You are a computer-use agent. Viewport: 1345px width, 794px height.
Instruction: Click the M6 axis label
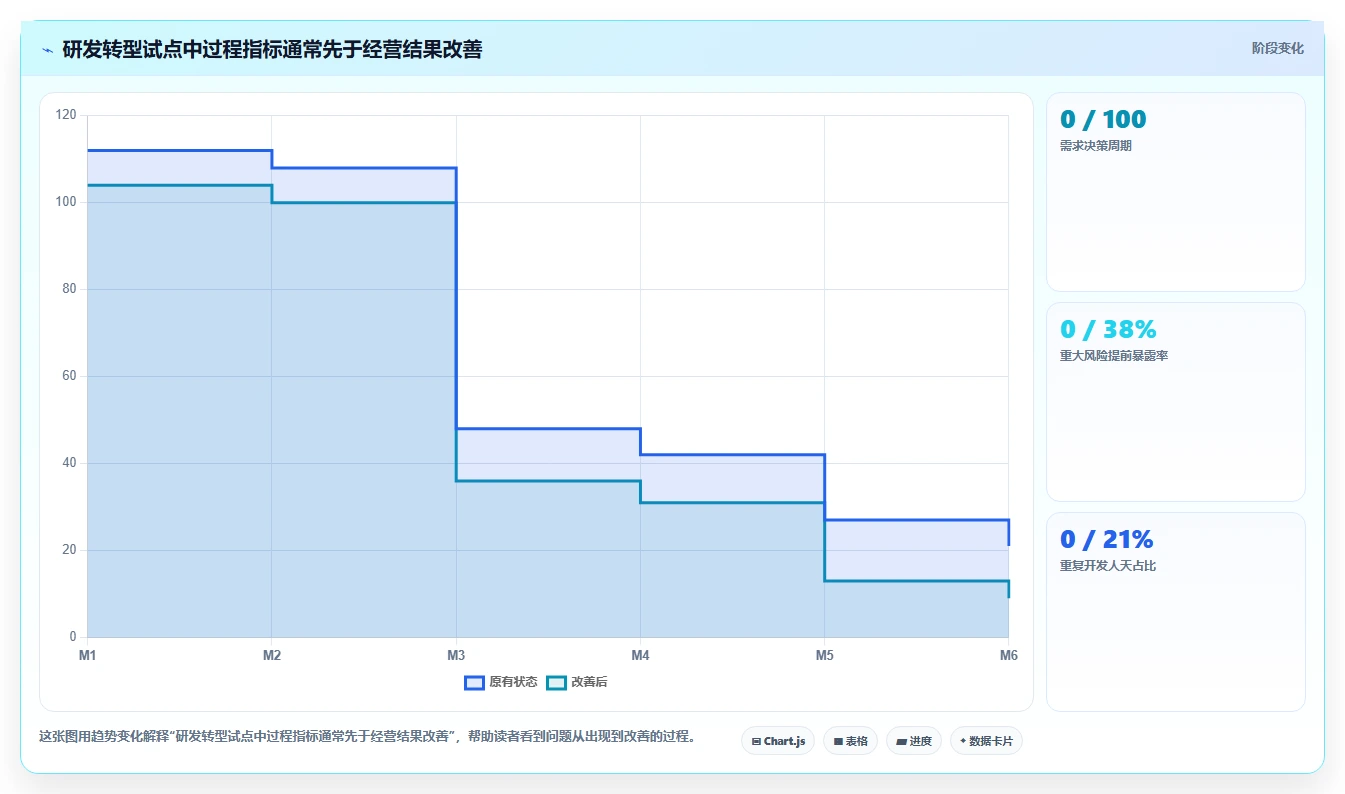pyautogui.click(x=1008, y=655)
